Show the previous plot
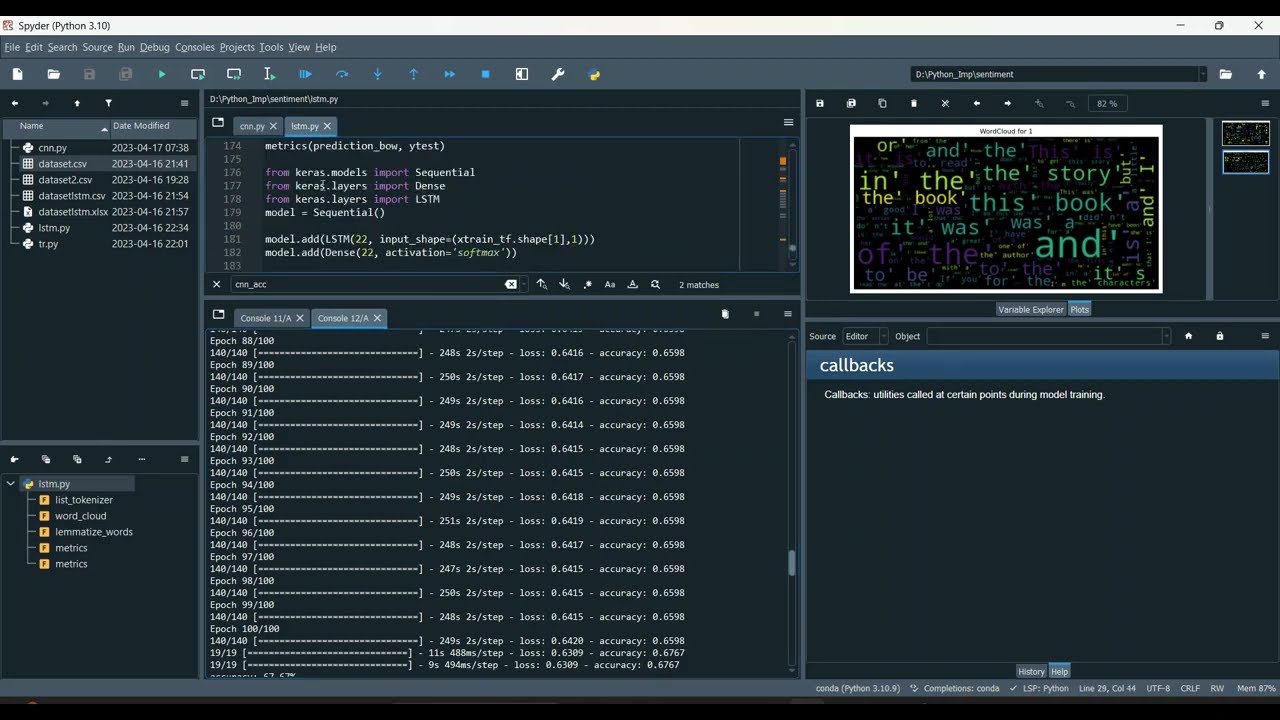 click(976, 103)
